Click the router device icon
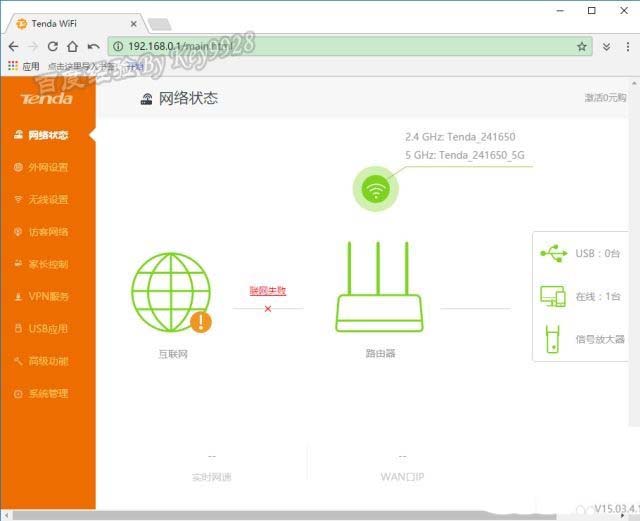Image resolution: width=640 pixels, height=521 pixels. pos(377,292)
